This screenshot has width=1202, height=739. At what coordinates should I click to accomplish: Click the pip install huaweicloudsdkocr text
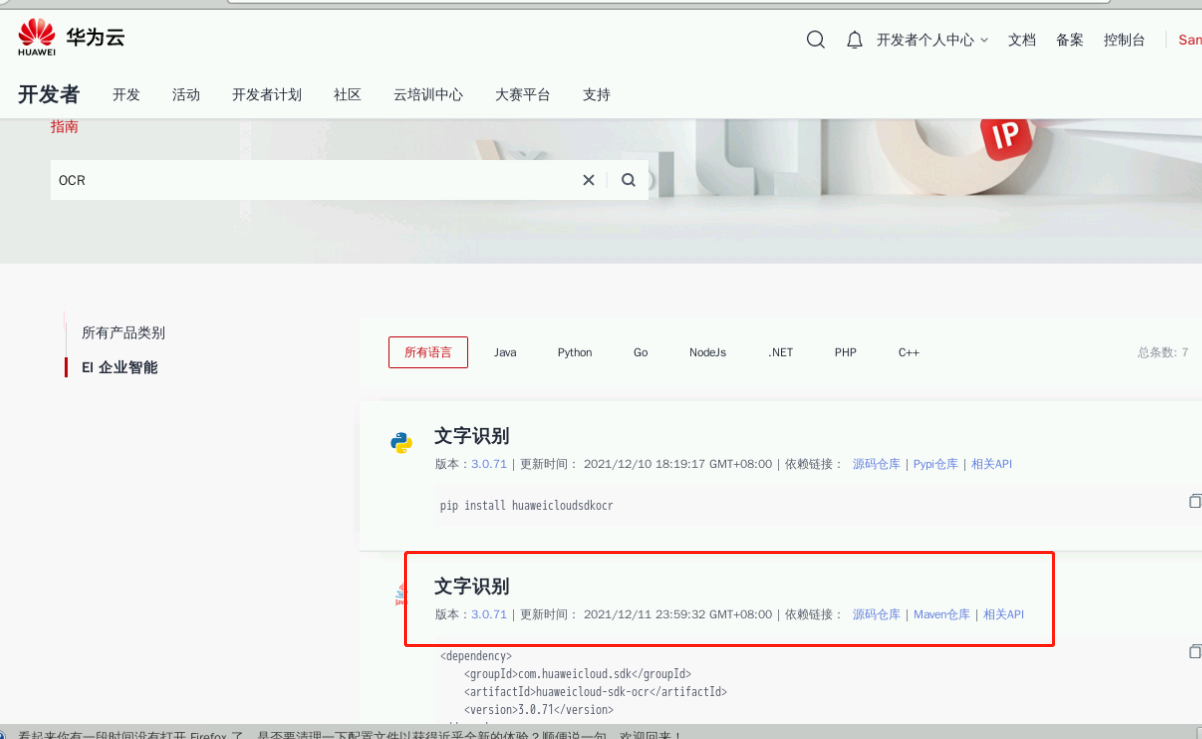point(526,506)
